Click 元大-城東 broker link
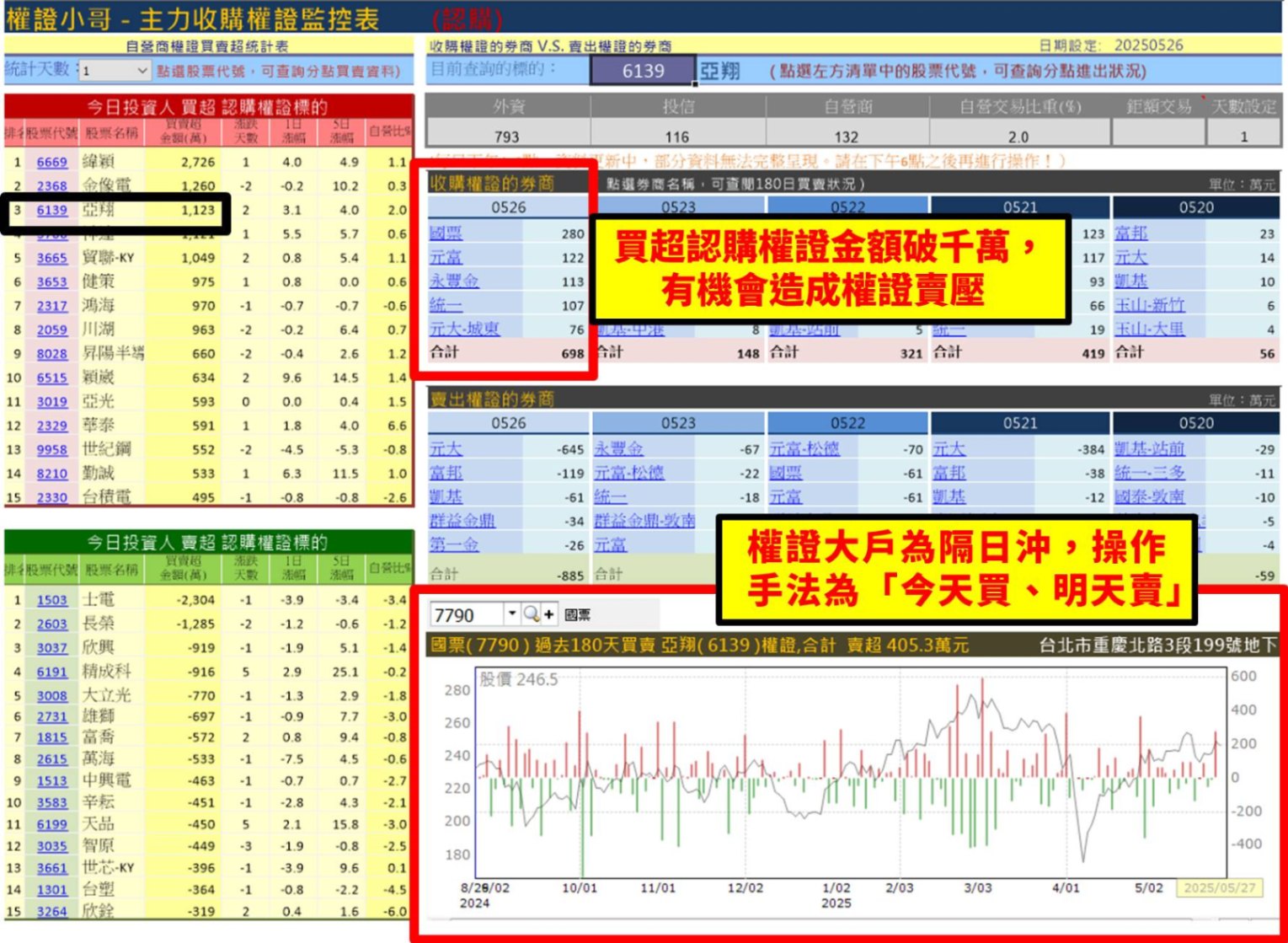This screenshot has height=943, width=1288. [x=465, y=329]
